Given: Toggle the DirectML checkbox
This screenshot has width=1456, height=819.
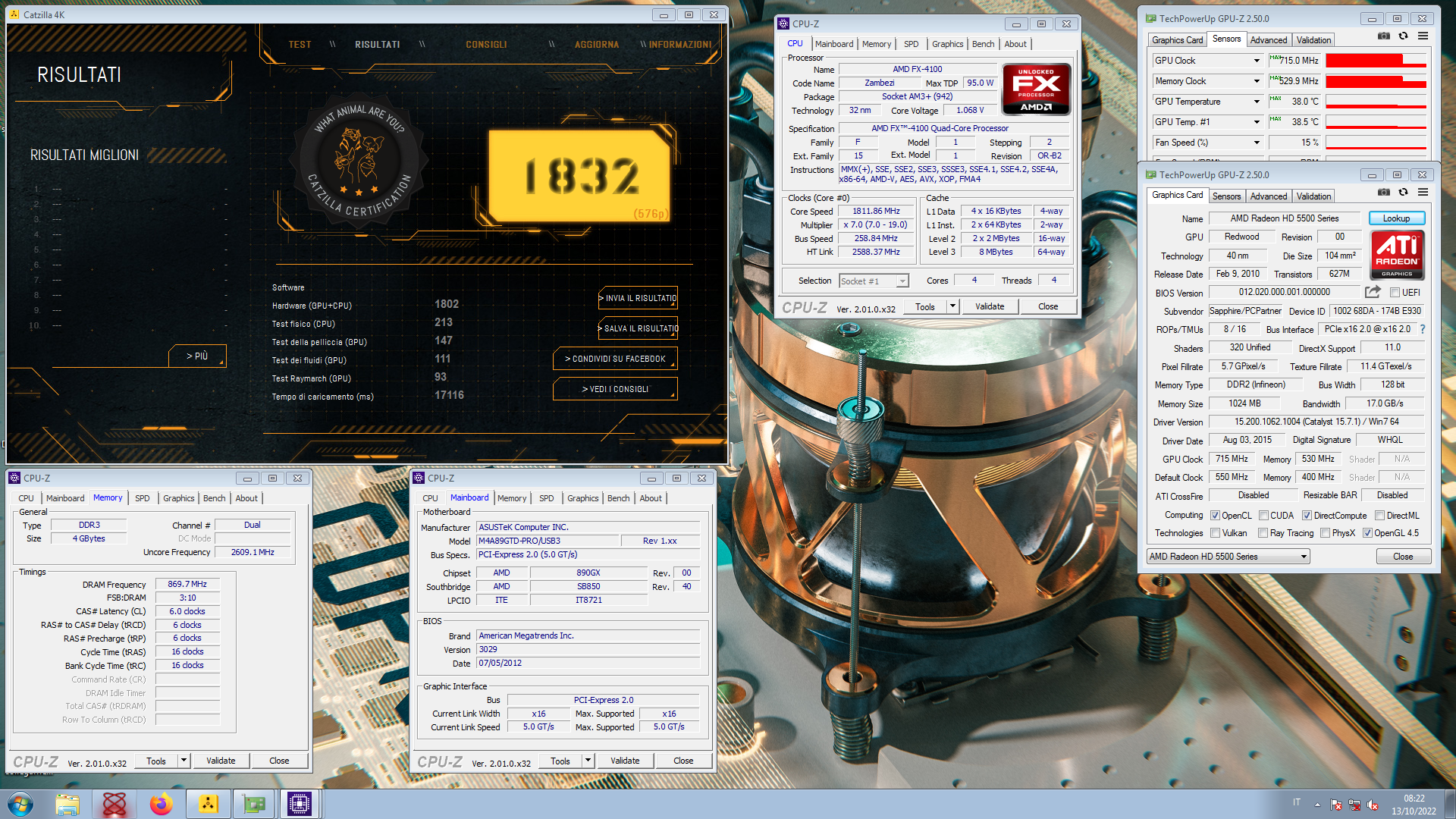Looking at the screenshot, I should (1379, 516).
